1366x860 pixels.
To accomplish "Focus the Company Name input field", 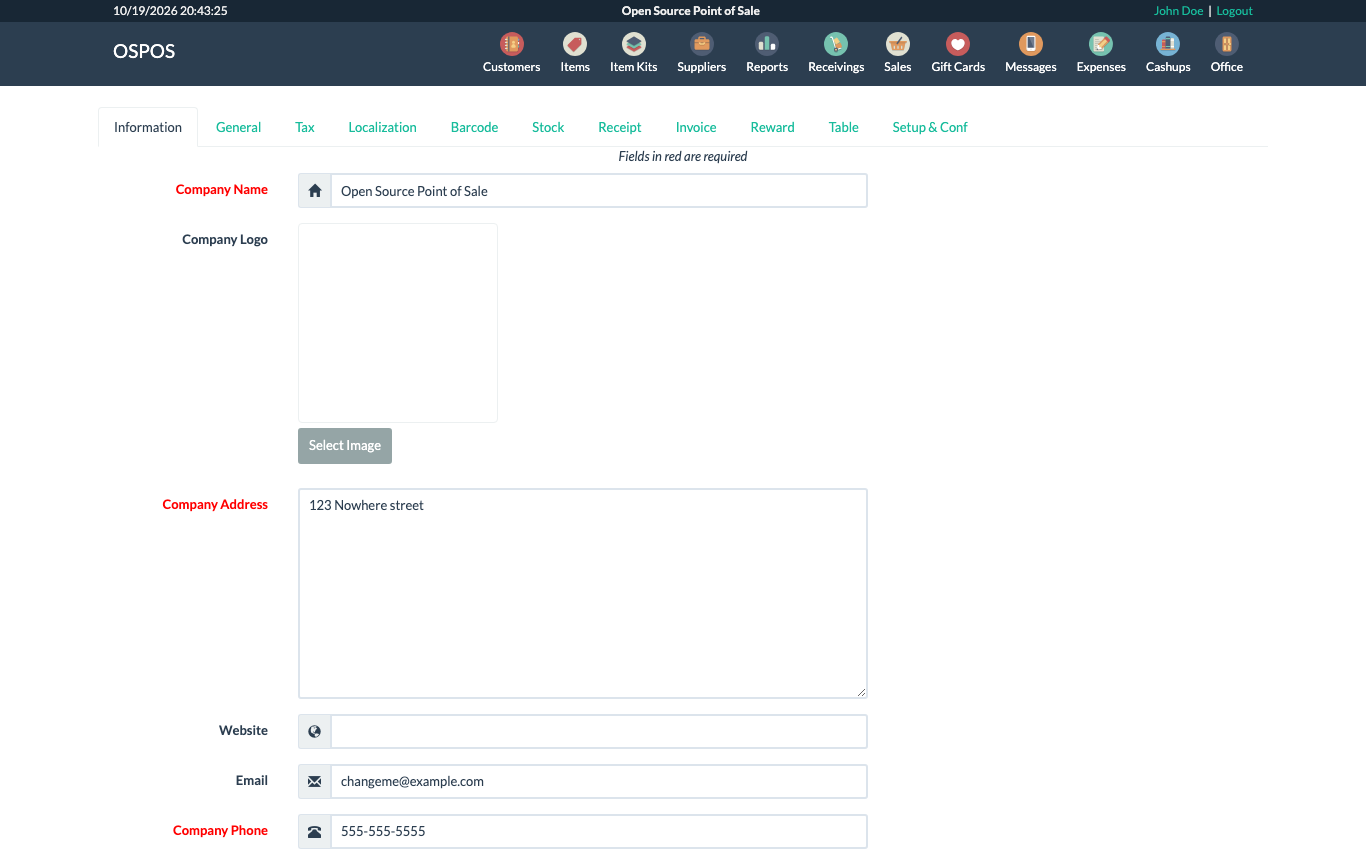I will [x=599, y=191].
